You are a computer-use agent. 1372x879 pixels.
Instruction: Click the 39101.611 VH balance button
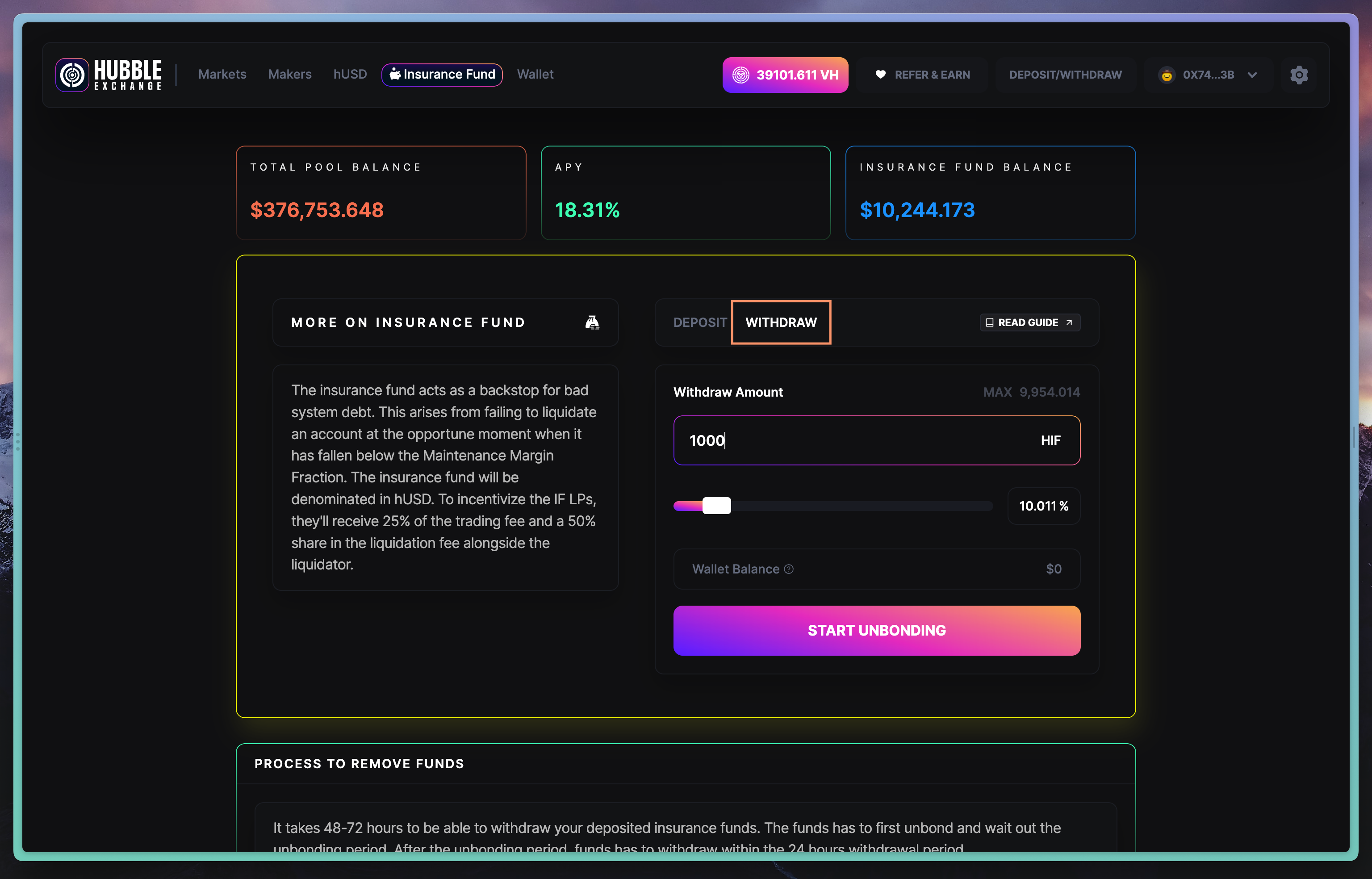[785, 75]
